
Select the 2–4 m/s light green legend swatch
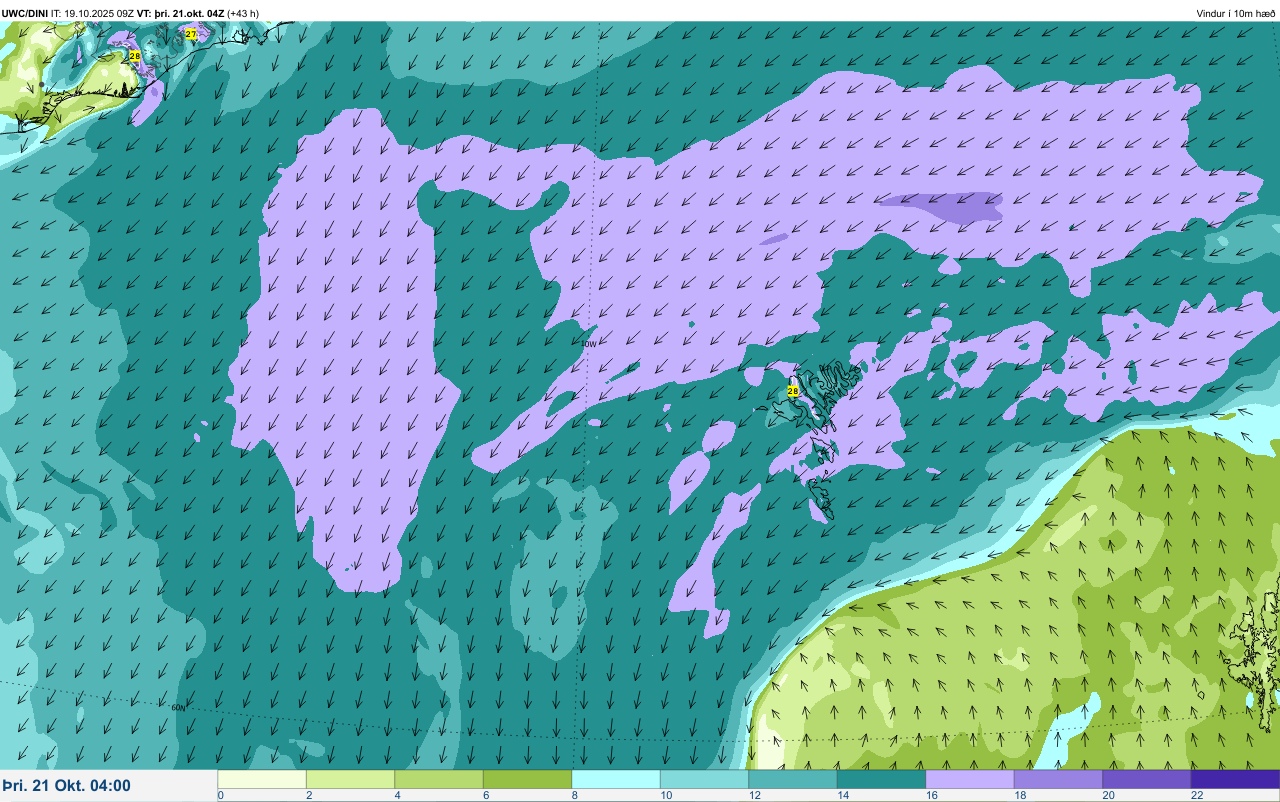coord(350,779)
